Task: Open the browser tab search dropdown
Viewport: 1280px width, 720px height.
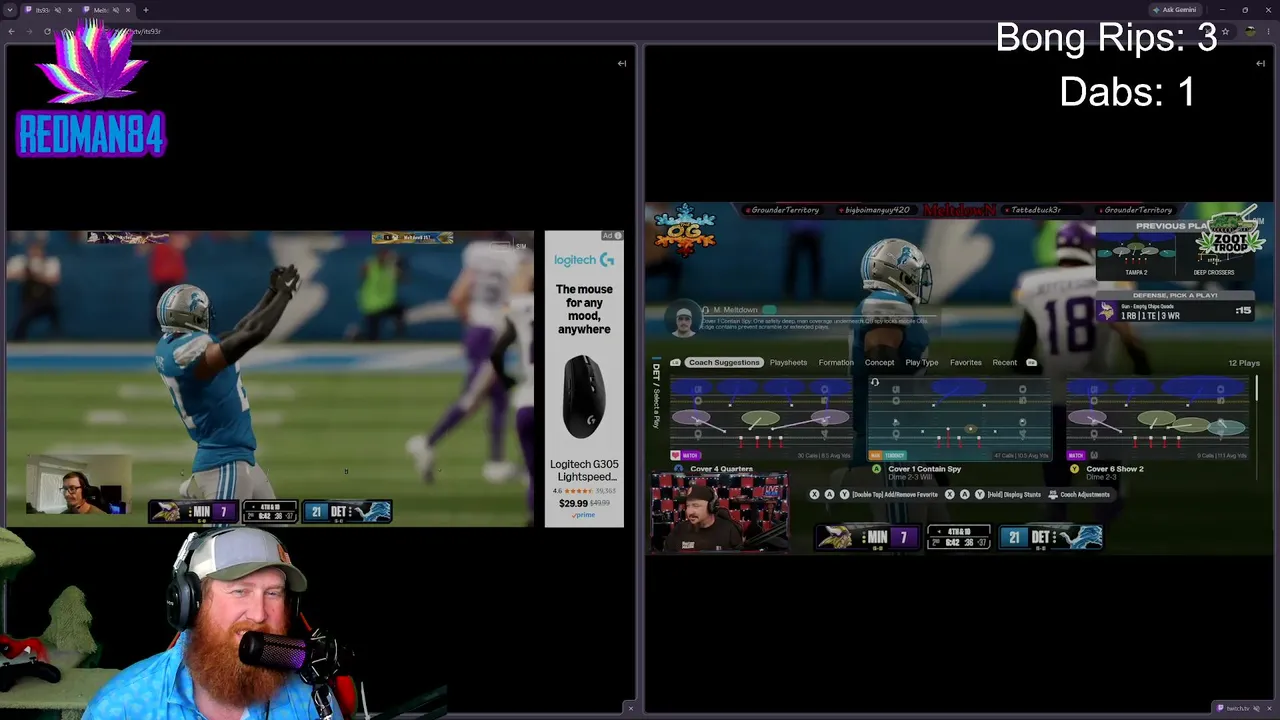Action: (10, 10)
